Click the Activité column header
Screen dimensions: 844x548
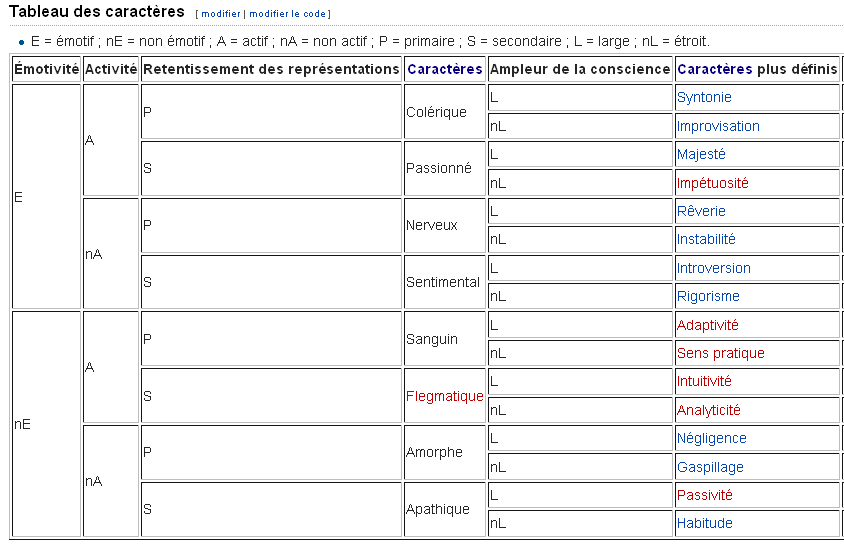point(111,69)
